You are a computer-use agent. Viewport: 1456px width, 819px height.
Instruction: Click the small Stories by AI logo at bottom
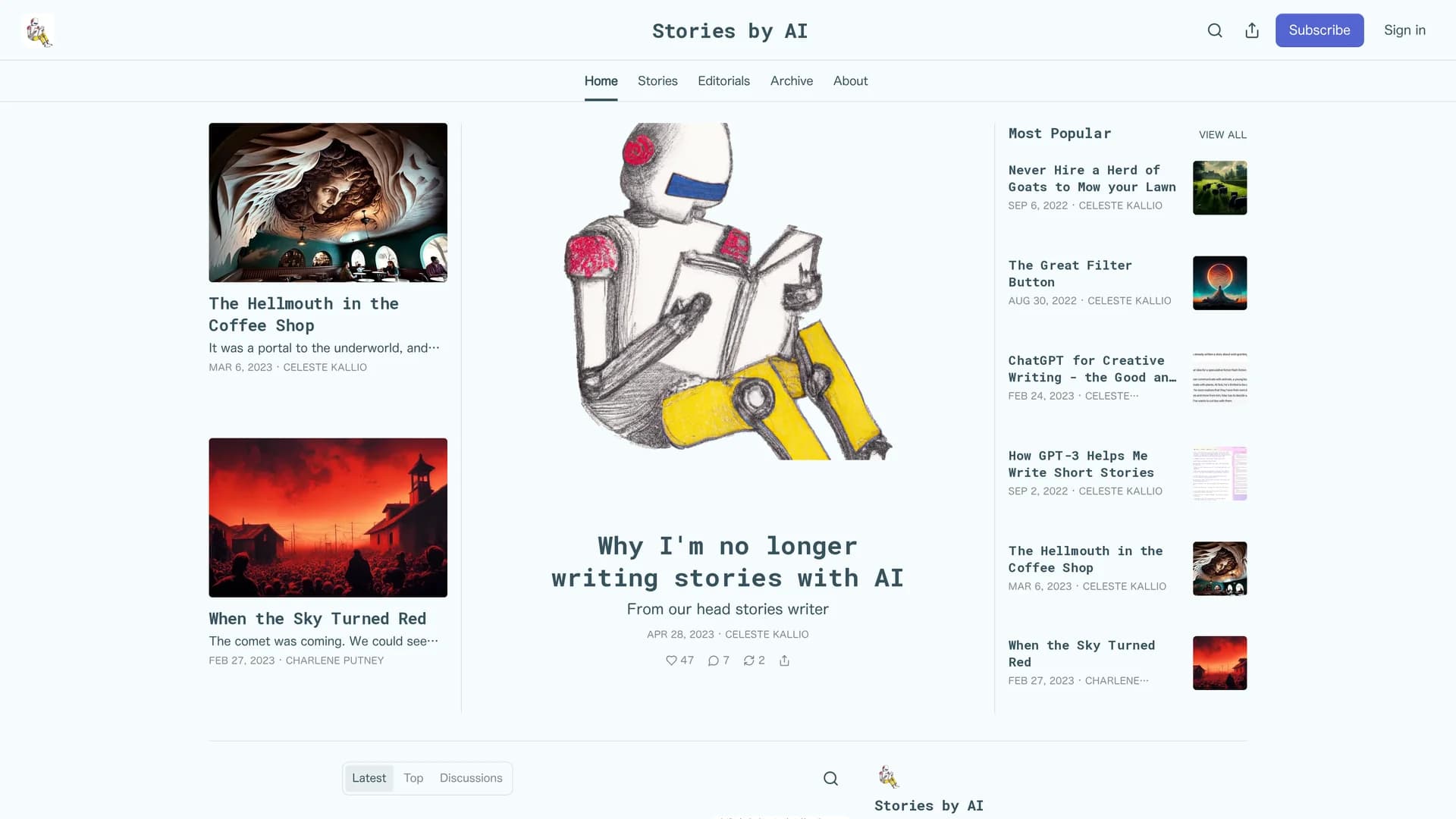[888, 777]
